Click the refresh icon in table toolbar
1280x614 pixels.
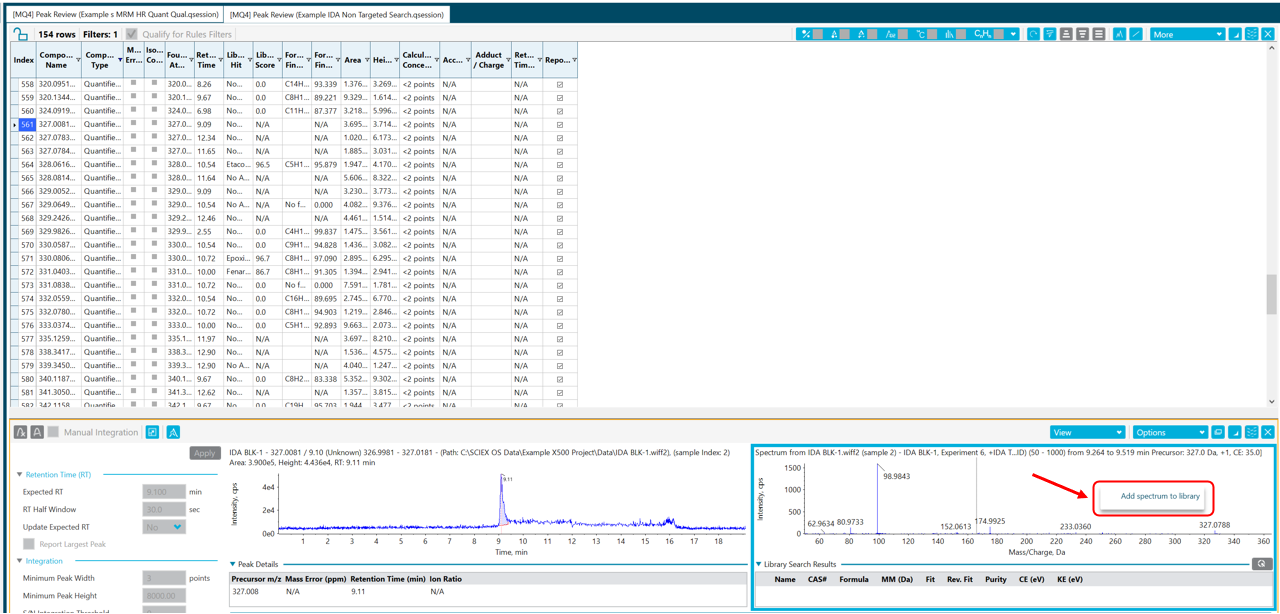(1033, 34)
